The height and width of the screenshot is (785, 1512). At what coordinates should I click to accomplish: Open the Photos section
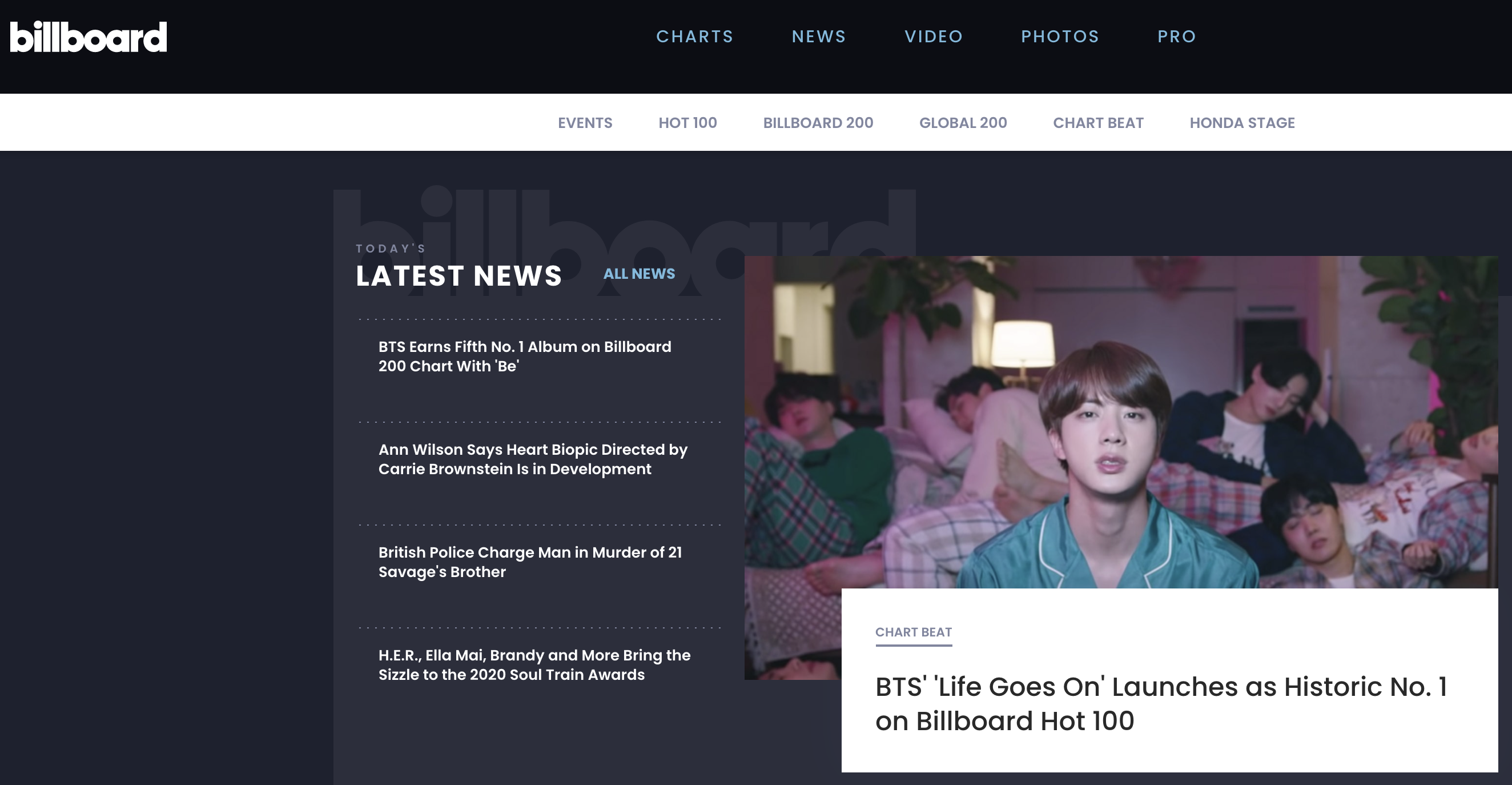tap(1059, 37)
